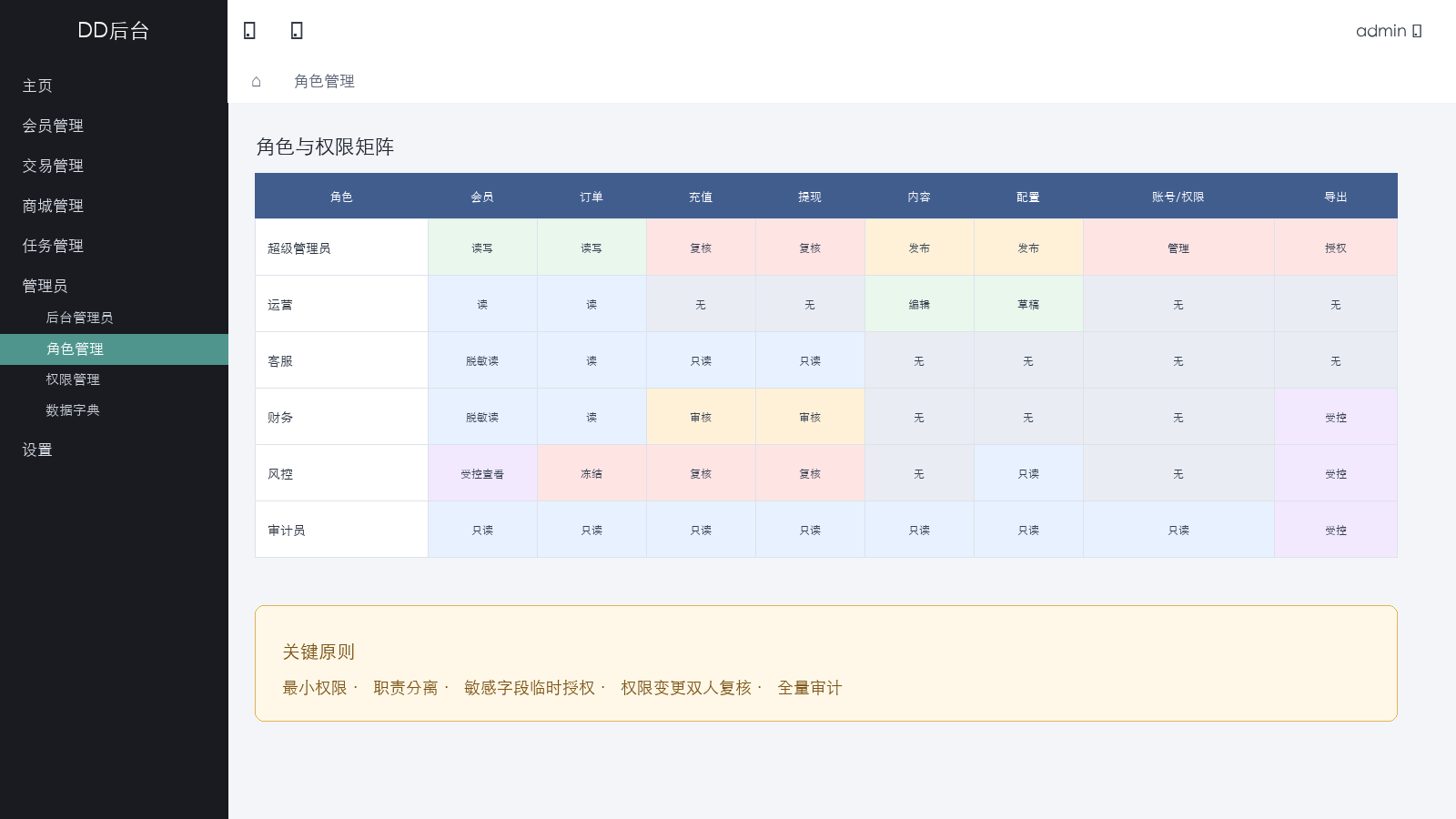Click 权限变更双人复核 principle text
This screenshot has height=819, width=1456.
(686, 688)
